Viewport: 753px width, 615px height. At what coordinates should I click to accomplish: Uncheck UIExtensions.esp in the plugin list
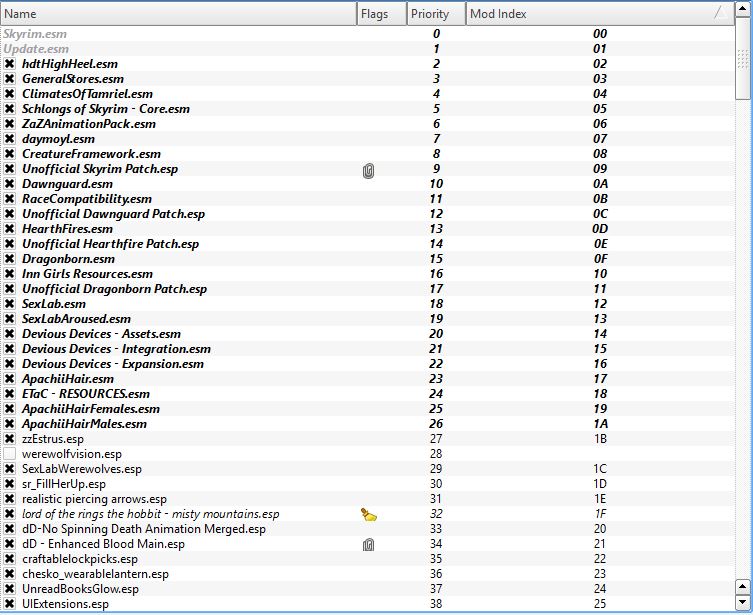[x=10, y=604]
